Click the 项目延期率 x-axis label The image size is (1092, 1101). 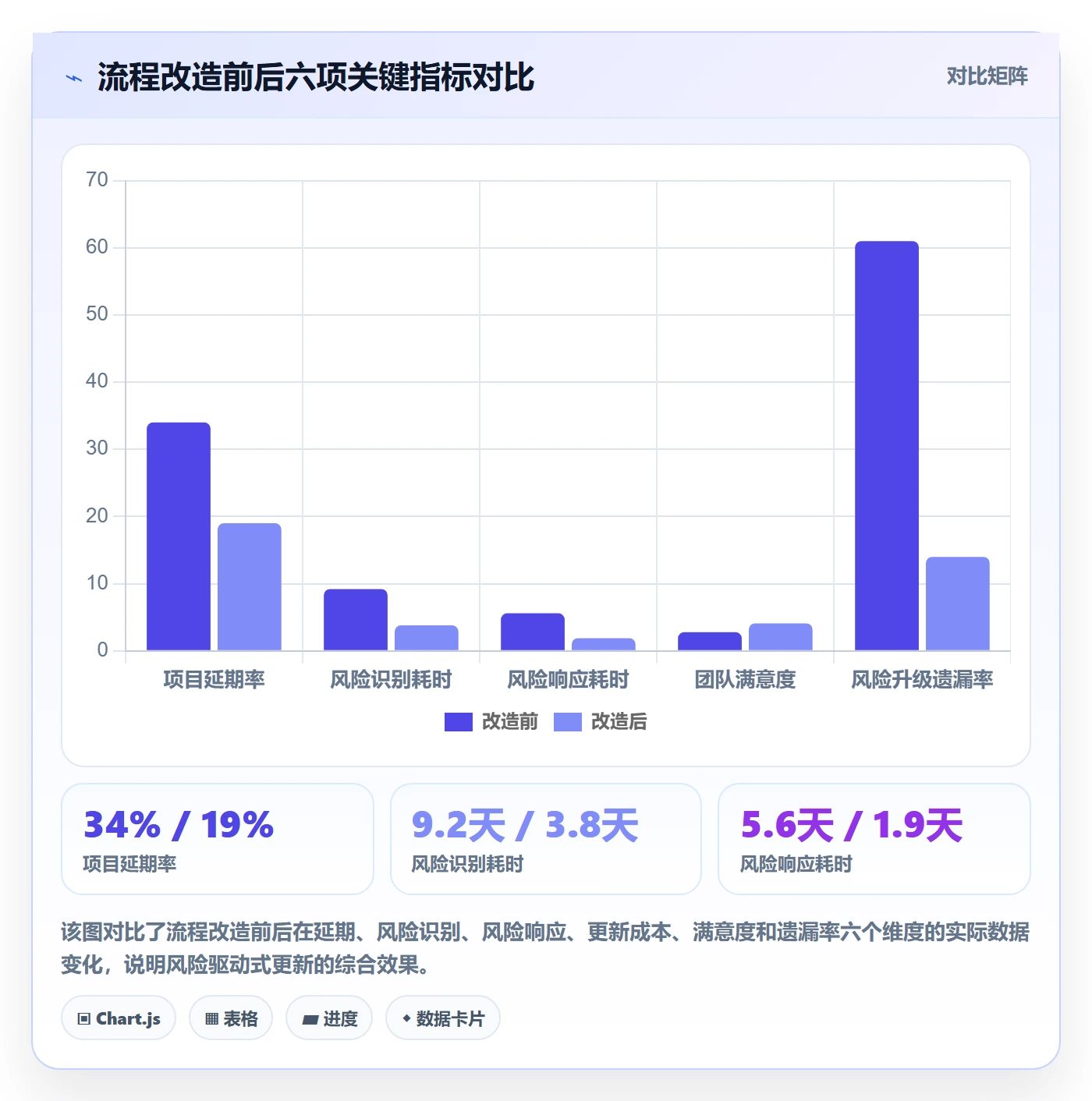coord(214,680)
